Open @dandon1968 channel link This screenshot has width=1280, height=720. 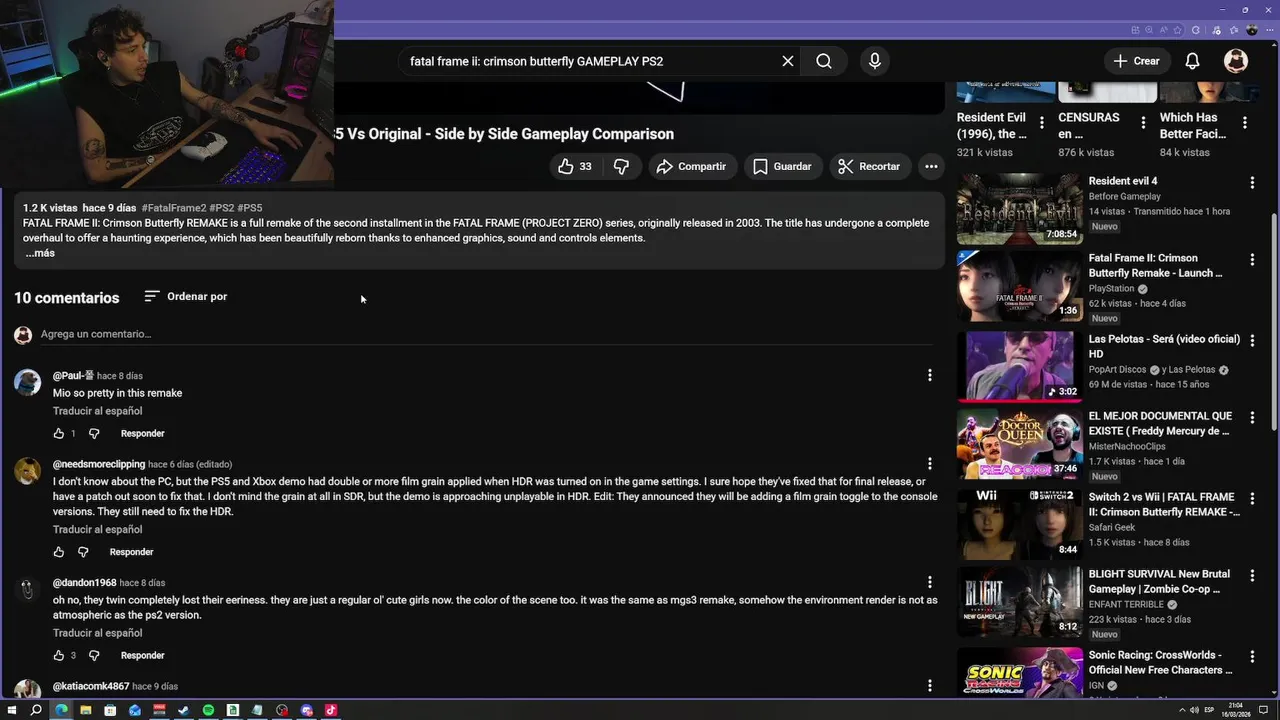pyautogui.click(x=85, y=582)
